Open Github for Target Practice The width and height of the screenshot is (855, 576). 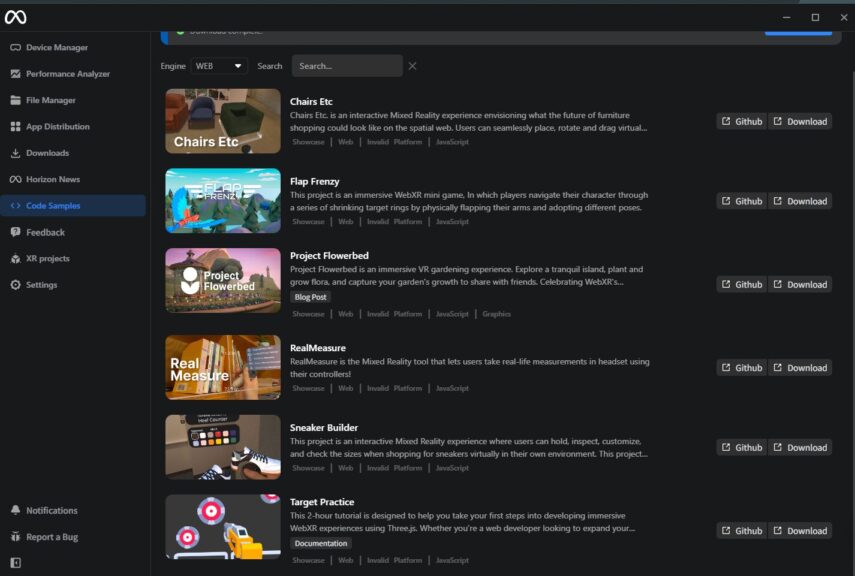point(742,531)
